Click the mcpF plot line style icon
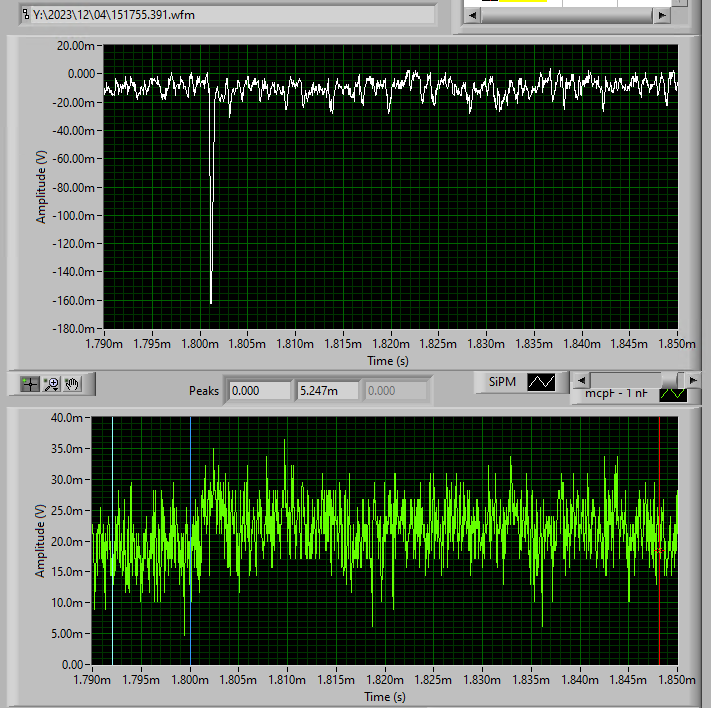 point(672,394)
